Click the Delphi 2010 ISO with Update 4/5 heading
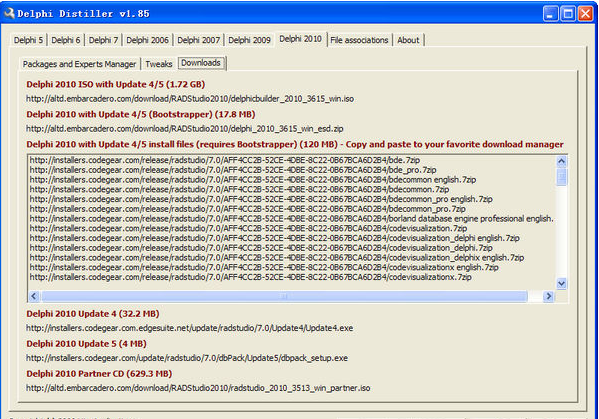Image resolution: width=599 pixels, height=419 pixels. coord(115,84)
